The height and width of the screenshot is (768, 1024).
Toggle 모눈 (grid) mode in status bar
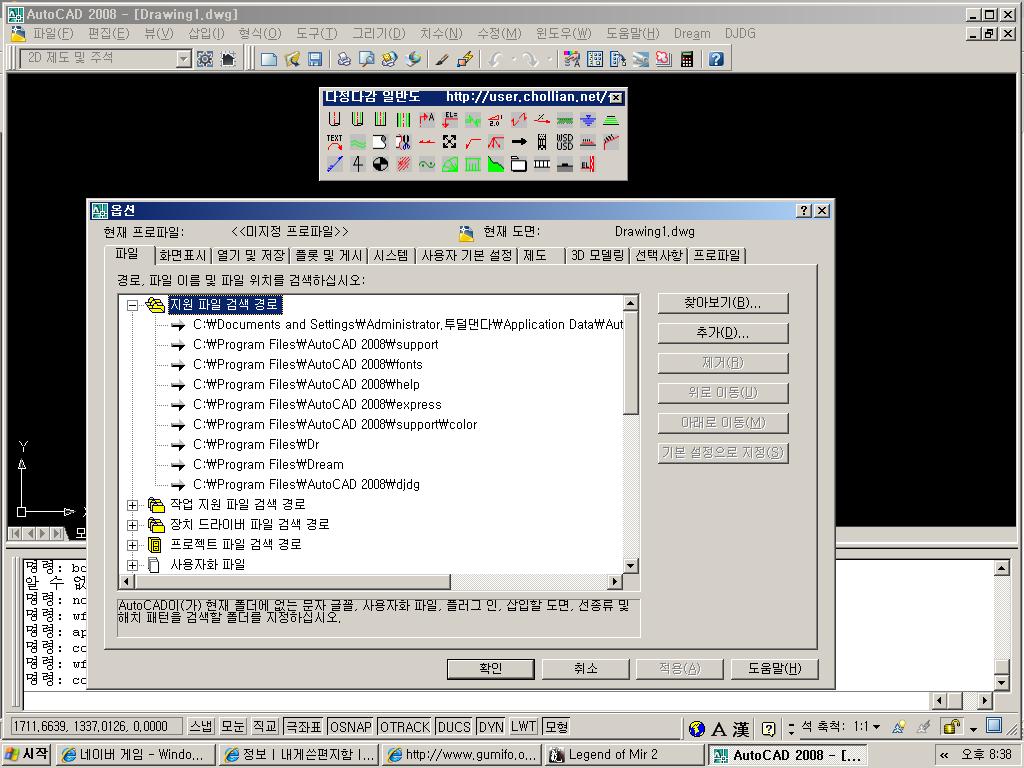click(232, 726)
